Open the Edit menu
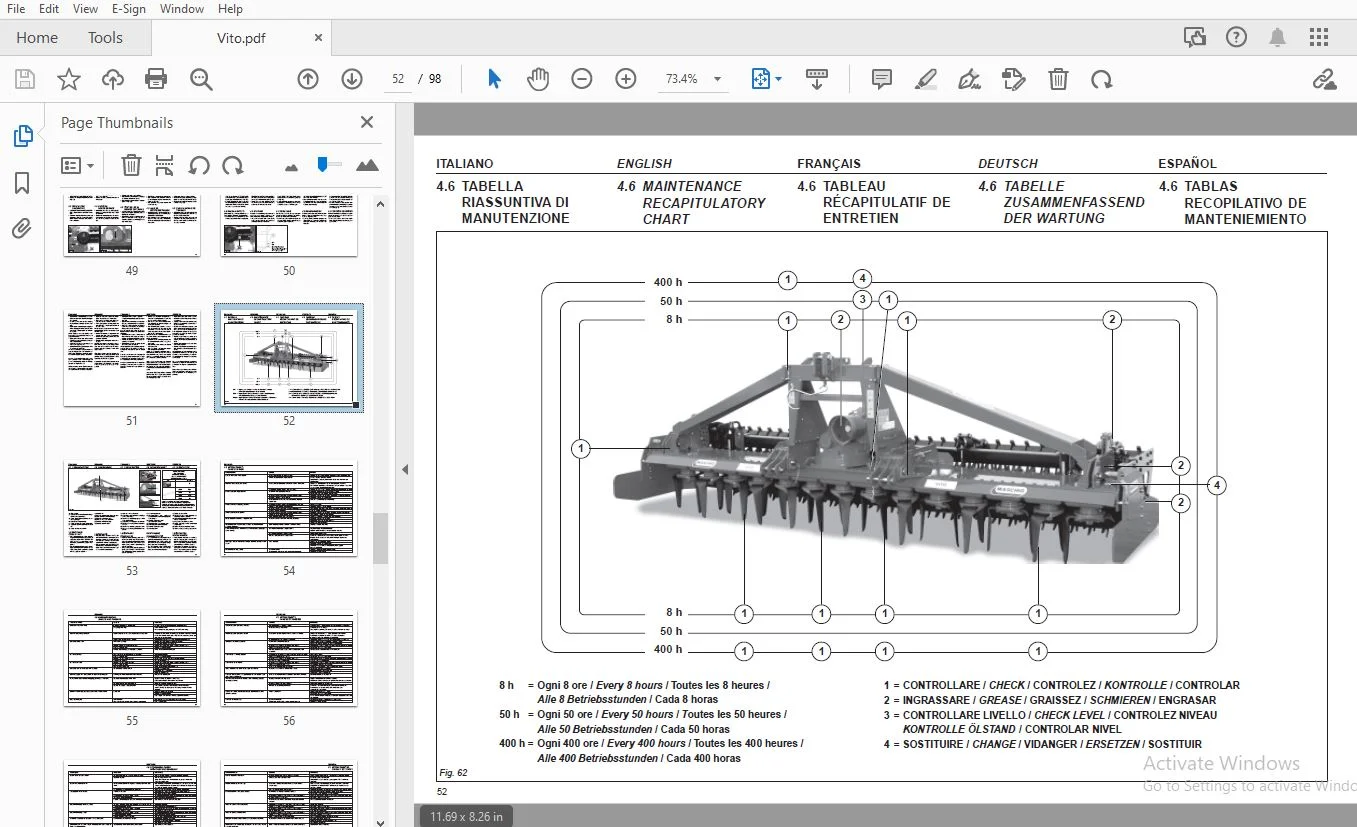Viewport: 1357px width, 827px height. (x=49, y=8)
